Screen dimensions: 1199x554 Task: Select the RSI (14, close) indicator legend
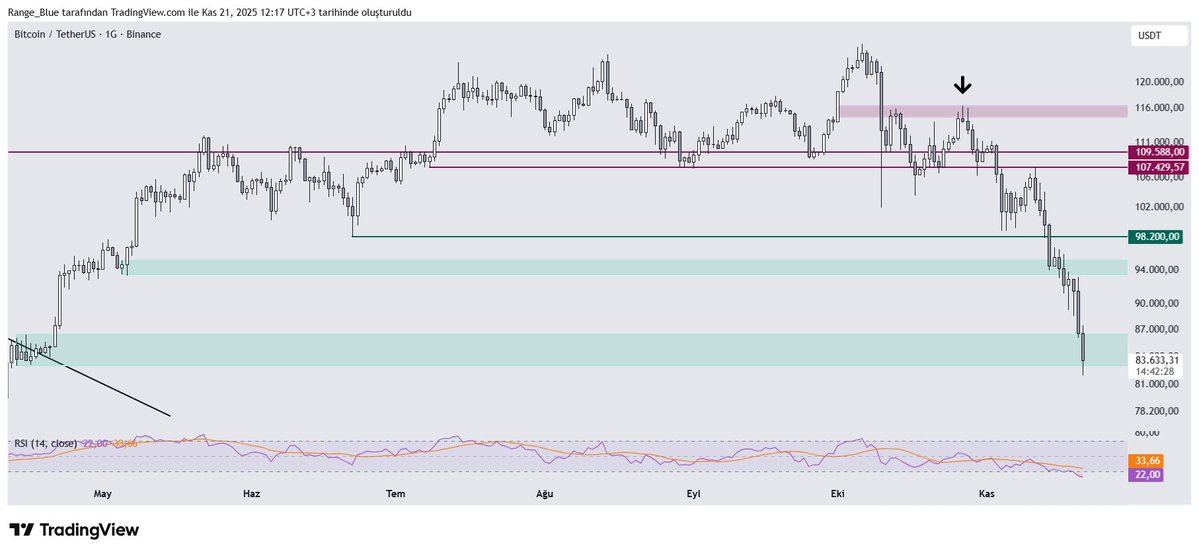pyautogui.click(x=45, y=443)
